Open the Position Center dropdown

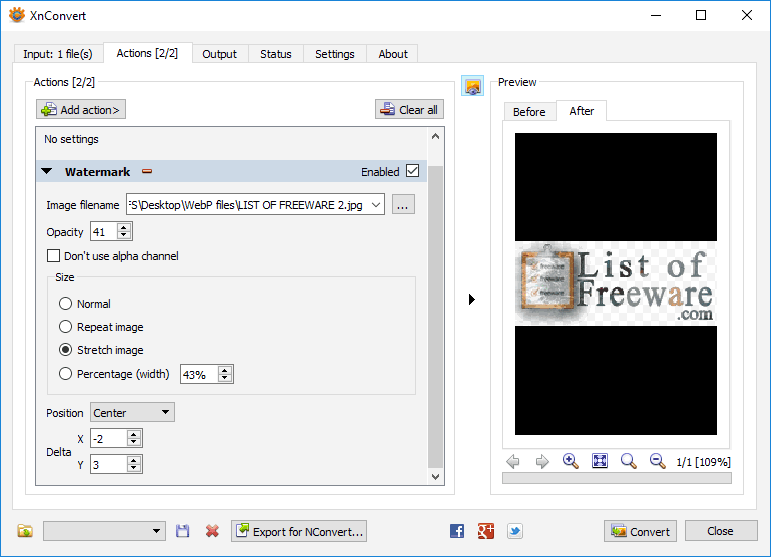coord(132,412)
